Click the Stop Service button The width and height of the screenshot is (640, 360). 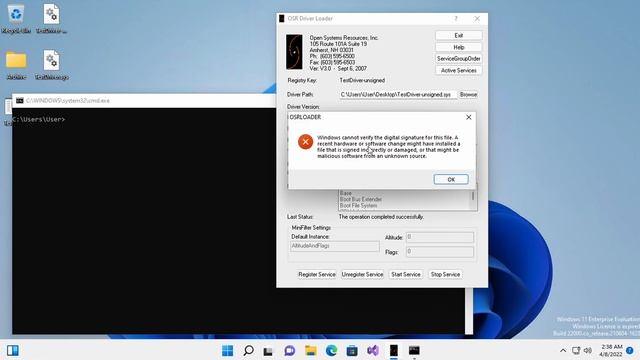tap(445, 274)
